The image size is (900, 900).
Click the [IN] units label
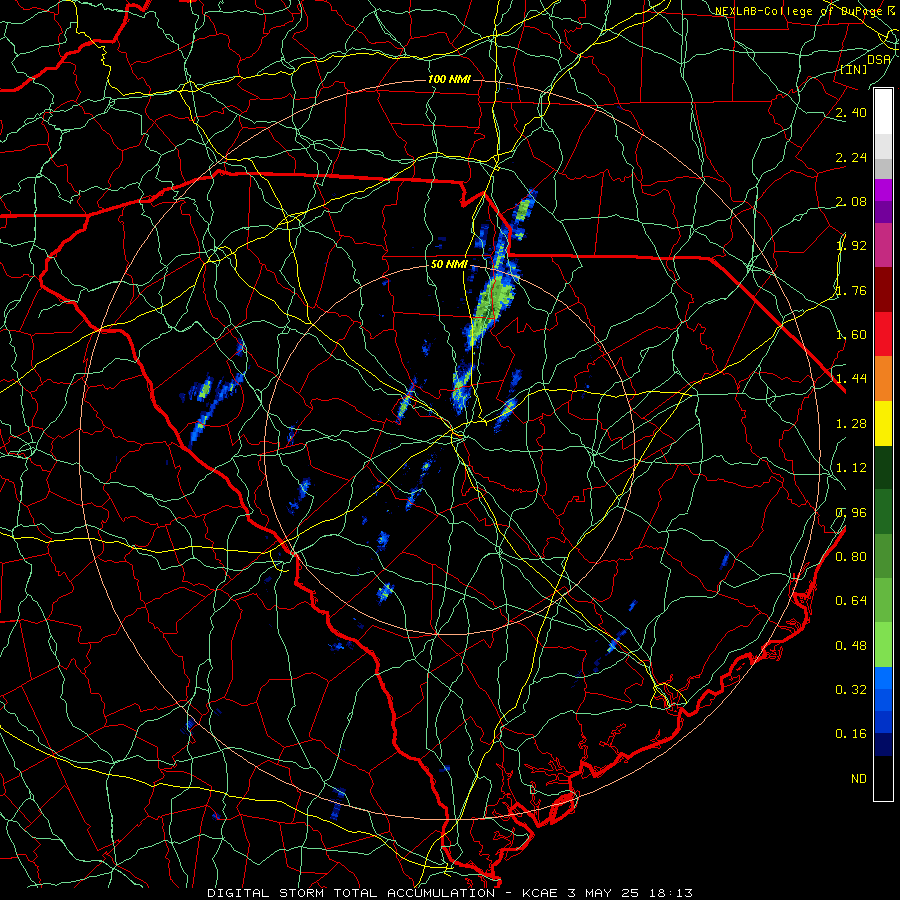(854, 70)
